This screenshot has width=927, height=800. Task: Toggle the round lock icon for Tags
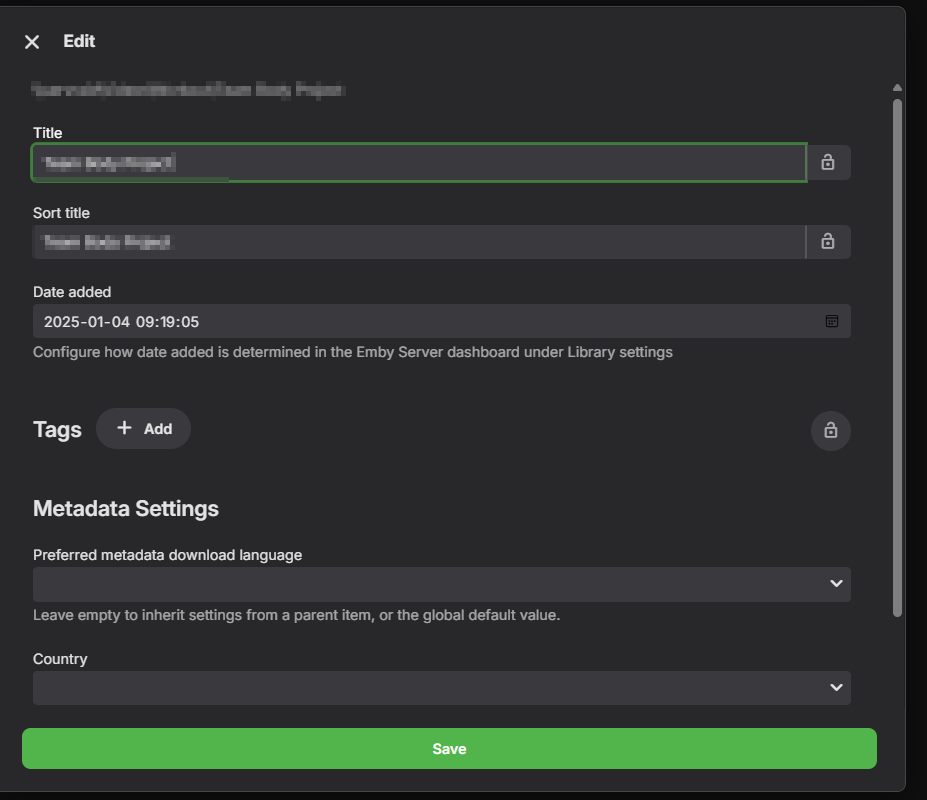pyautogui.click(x=830, y=430)
